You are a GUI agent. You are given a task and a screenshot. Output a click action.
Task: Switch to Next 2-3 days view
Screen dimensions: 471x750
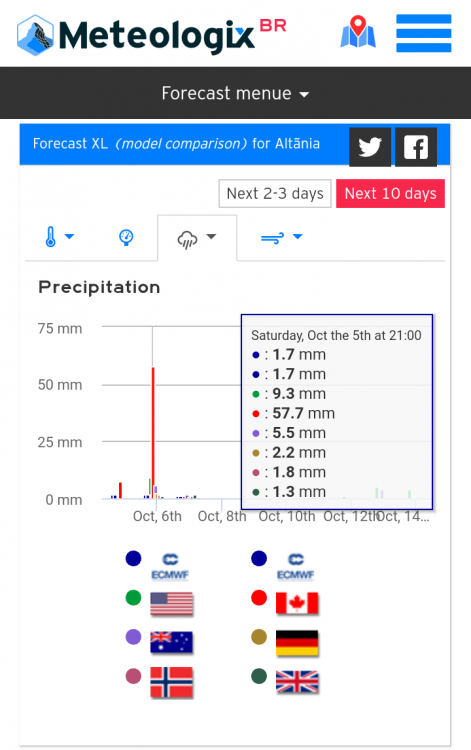(x=275, y=194)
